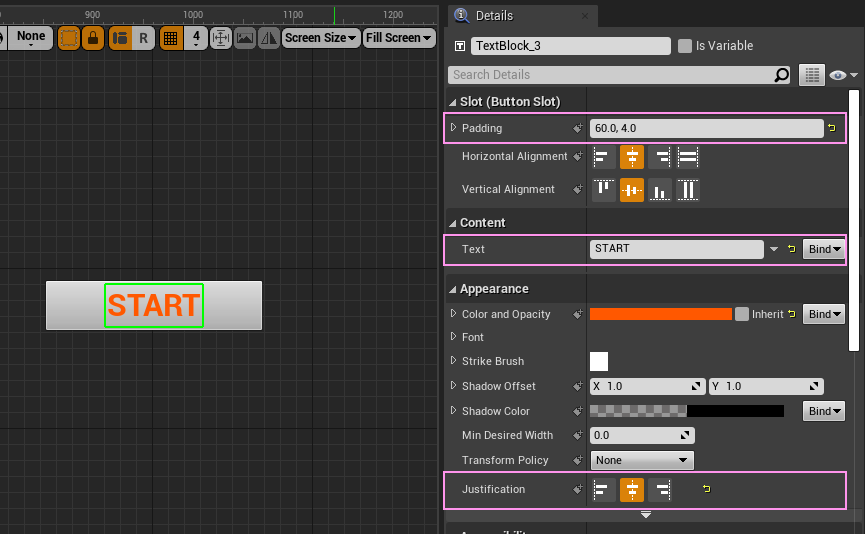Collapse the Appearance section
This screenshot has height=534, width=865.
click(453, 289)
